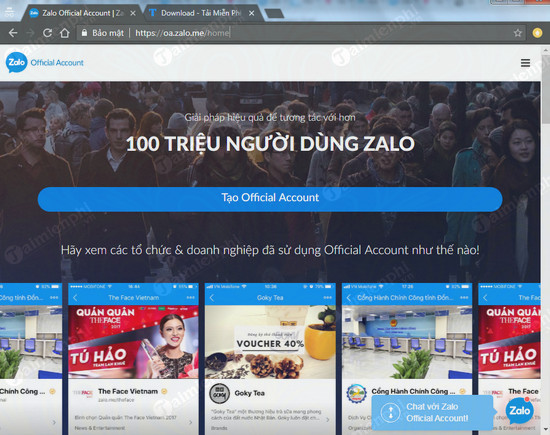The width and height of the screenshot is (550, 435).
Task: Click the Official Account header link
Action: tap(57, 63)
